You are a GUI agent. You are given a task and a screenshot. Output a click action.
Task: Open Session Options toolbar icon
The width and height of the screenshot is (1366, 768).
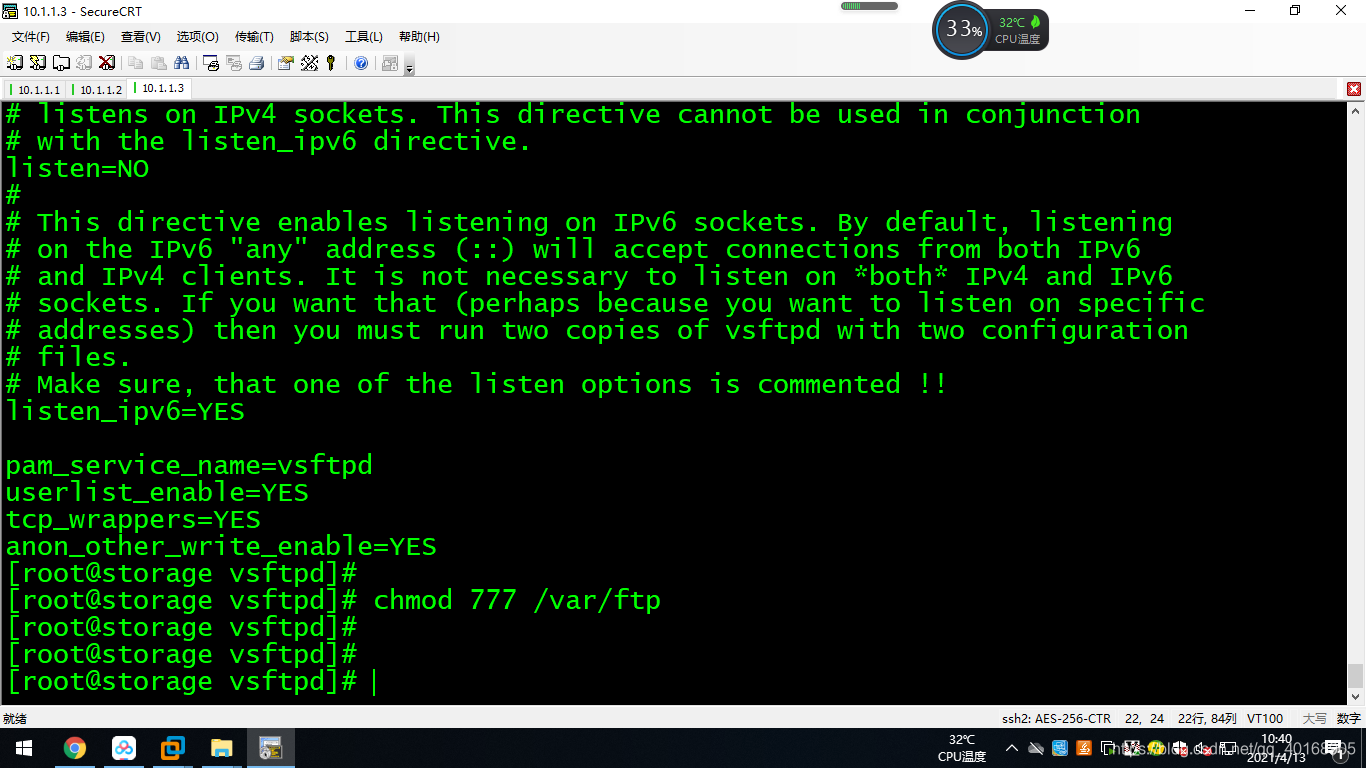pos(286,63)
